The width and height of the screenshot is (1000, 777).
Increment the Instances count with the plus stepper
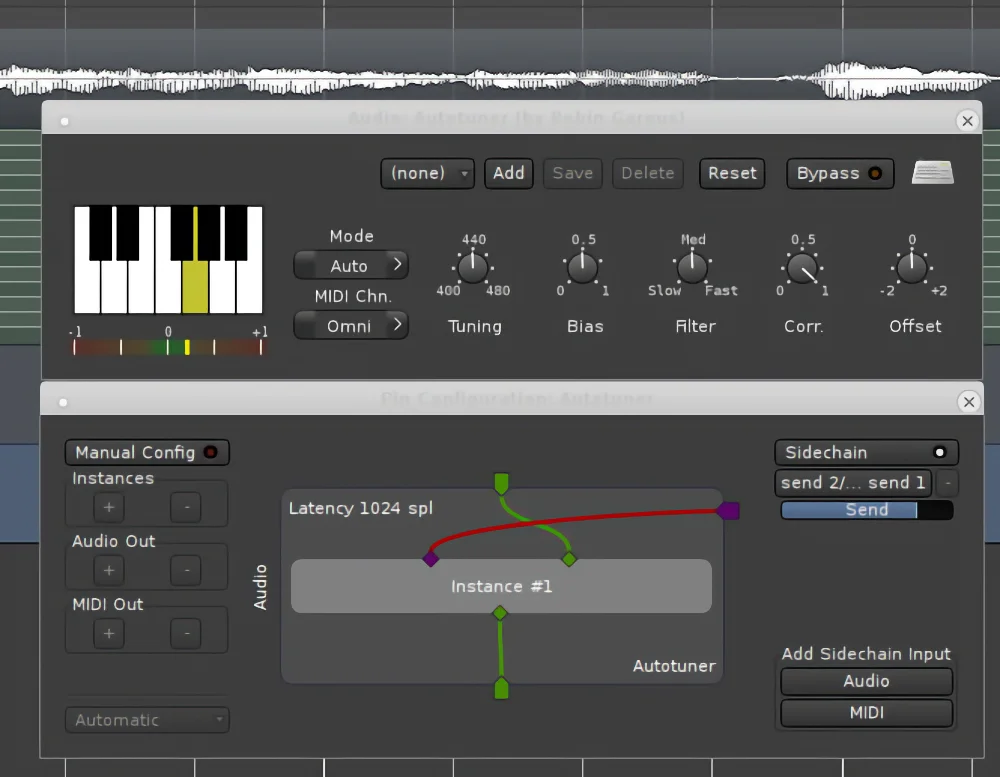[108, 507]
